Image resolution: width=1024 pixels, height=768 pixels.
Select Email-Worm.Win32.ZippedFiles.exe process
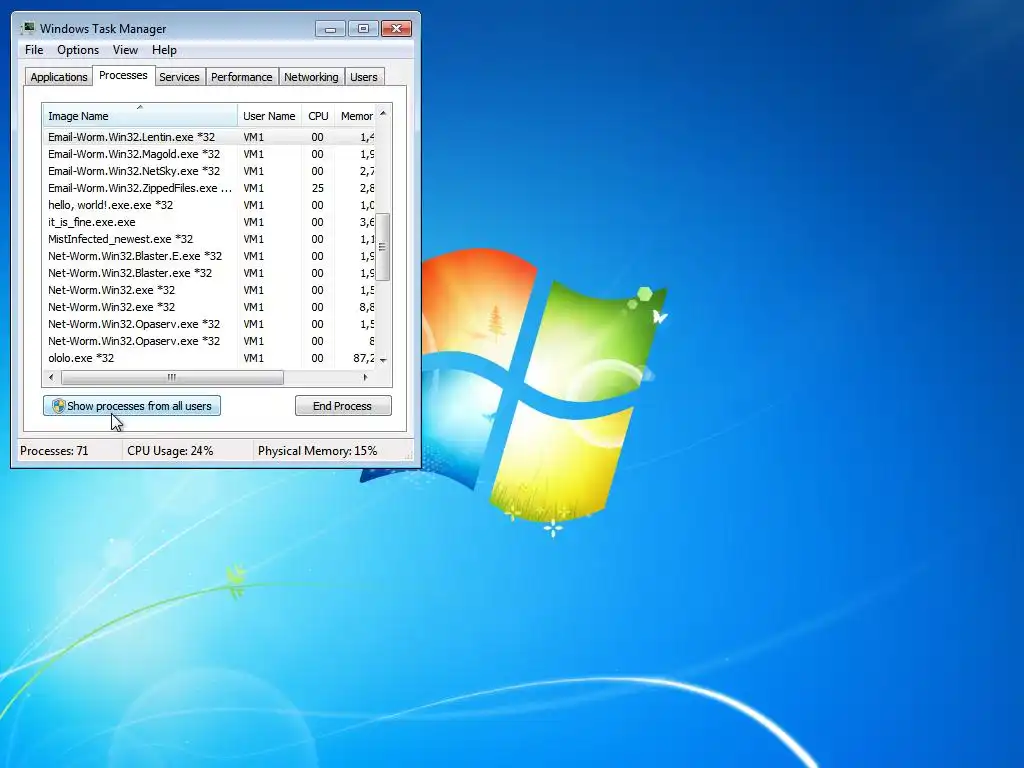click(x=209, y=188)
